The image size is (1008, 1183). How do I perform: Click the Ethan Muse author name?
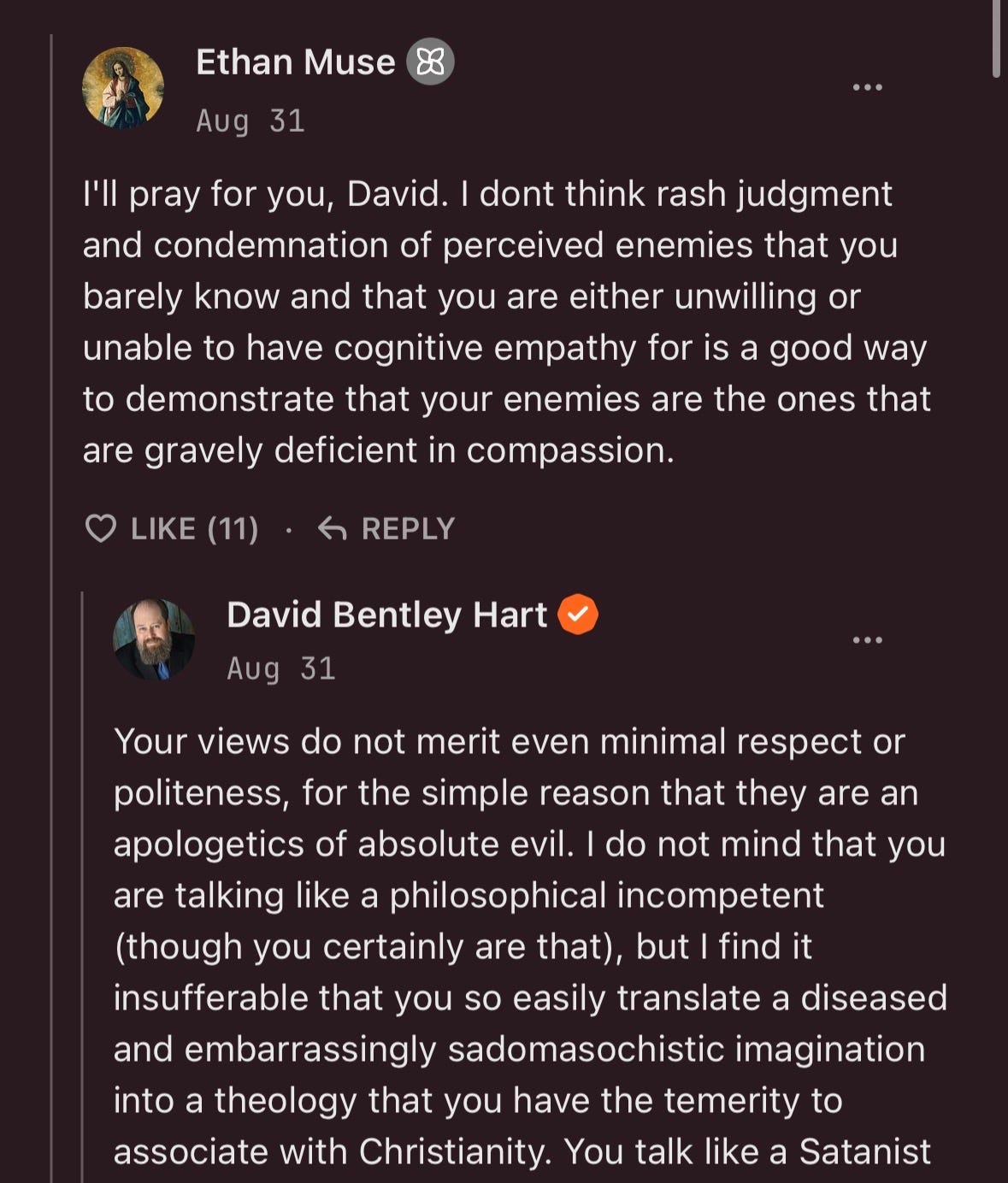(x=296, y=62)
